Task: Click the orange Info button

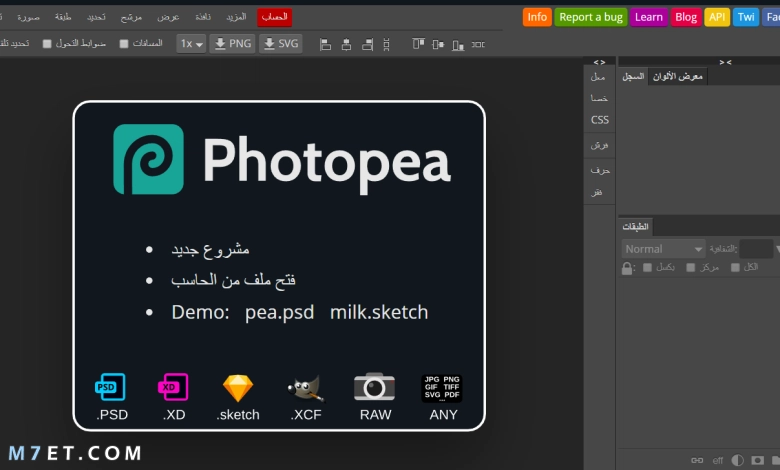Action: (537, 17)
